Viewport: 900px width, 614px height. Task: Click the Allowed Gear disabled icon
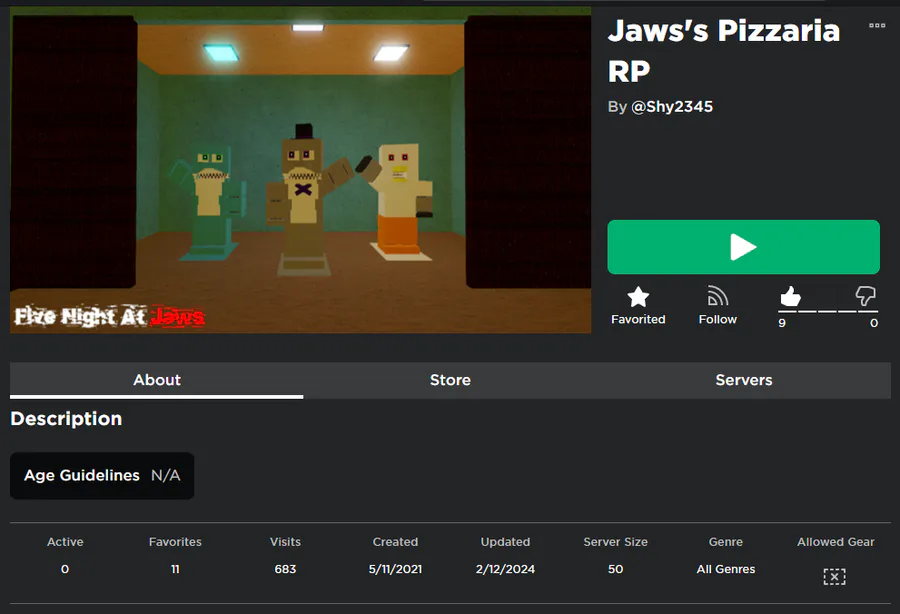pyautogui.click(x=835, y=577)
